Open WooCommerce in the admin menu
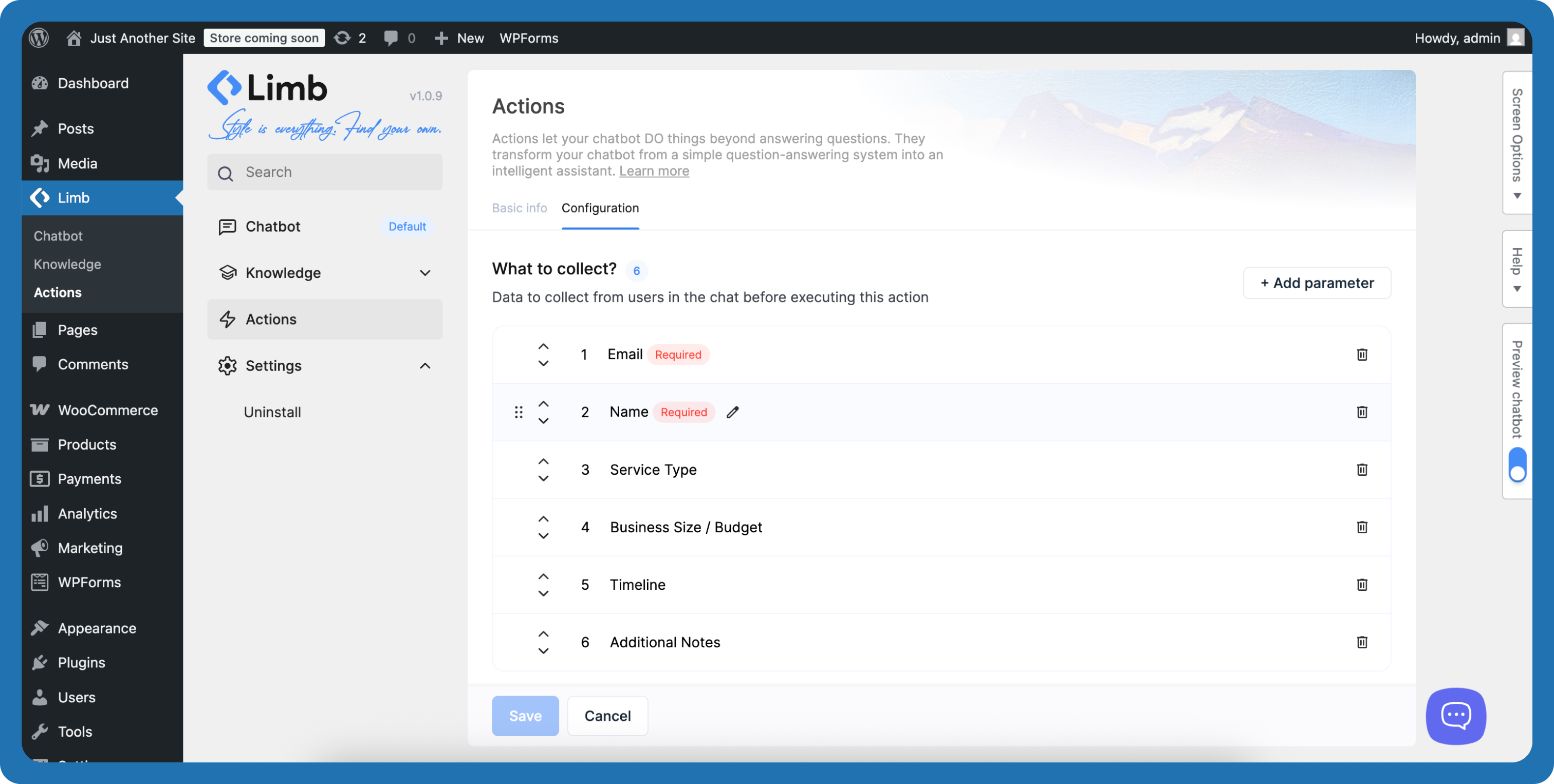 pyautogui.click(x=107, y=410)
